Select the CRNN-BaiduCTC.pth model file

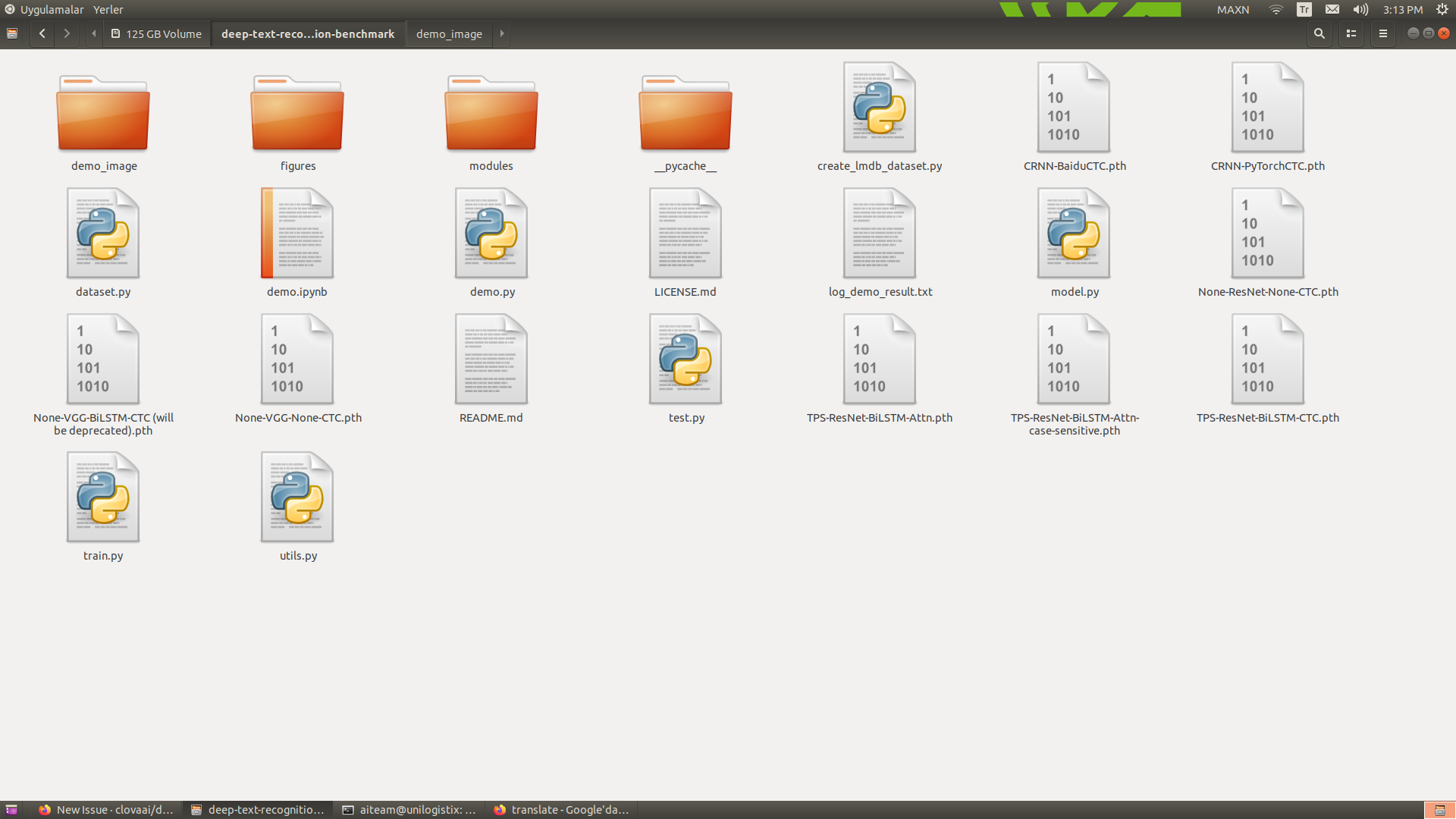pos(1073,106)
